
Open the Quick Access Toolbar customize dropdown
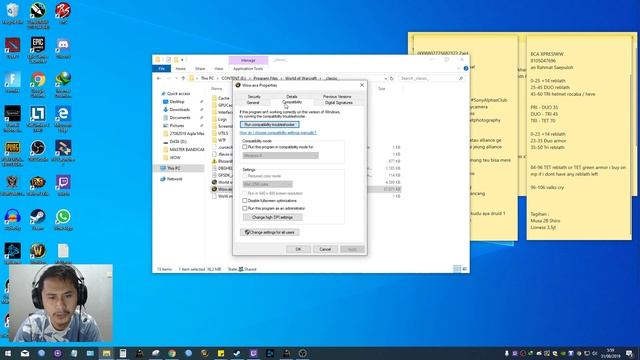tap(182, 60)
